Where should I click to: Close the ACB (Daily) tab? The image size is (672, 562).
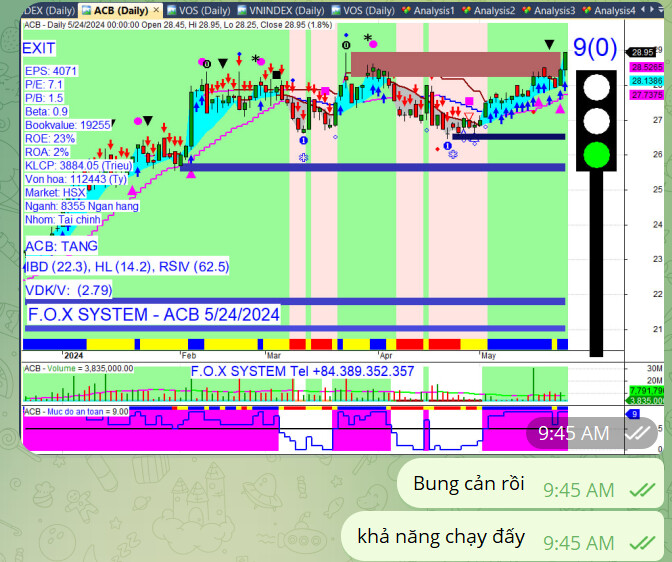pyautogui.click(x=156, y=9)
